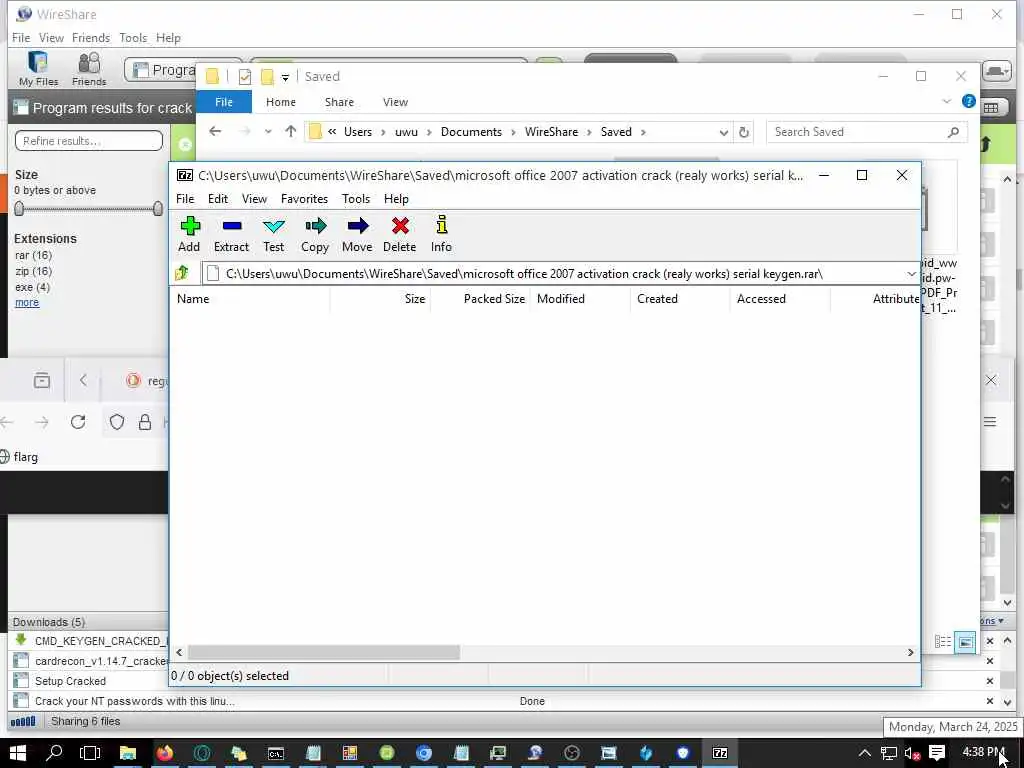Expand the Explorer ribbon chevron
Screen dimensions: 1024x768
tap(946, 102)
